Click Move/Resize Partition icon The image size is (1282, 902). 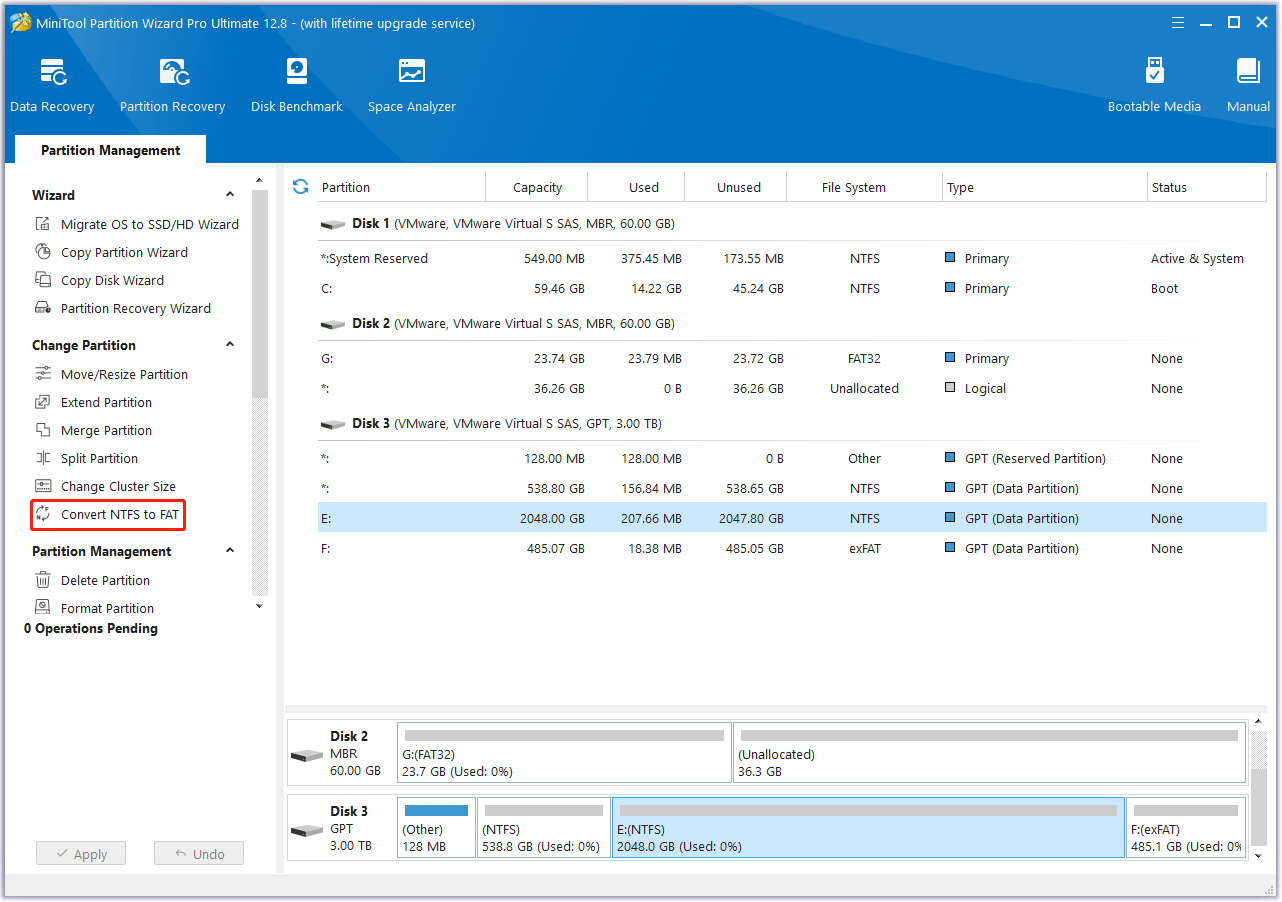tap(43, 374)
